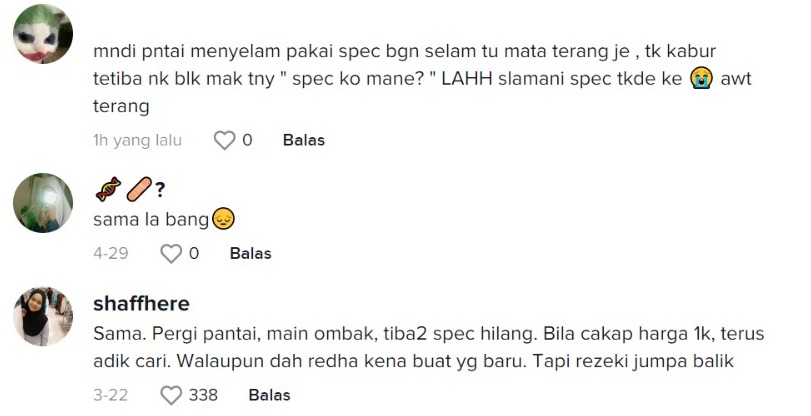Click the 338 like count
Screen dimensions: 811x416
pos(203,395)
